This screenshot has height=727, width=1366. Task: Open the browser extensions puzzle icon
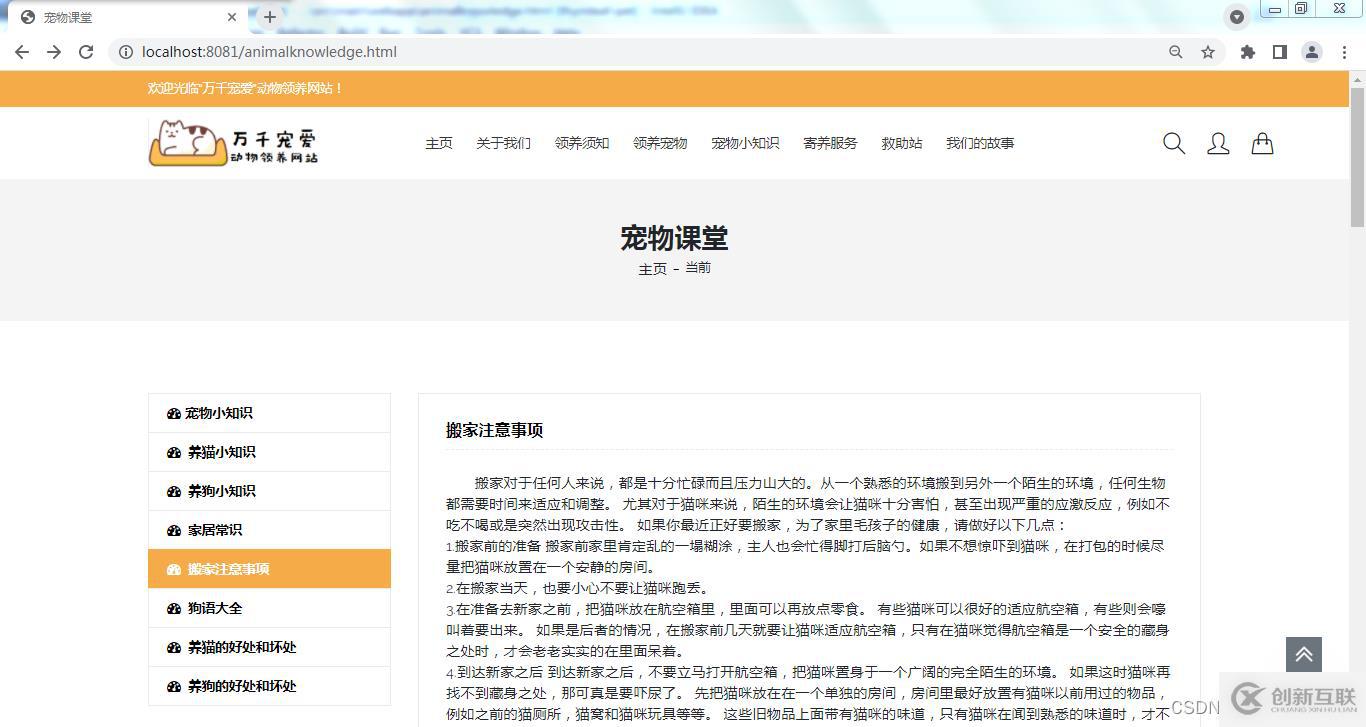point(1247,52)
